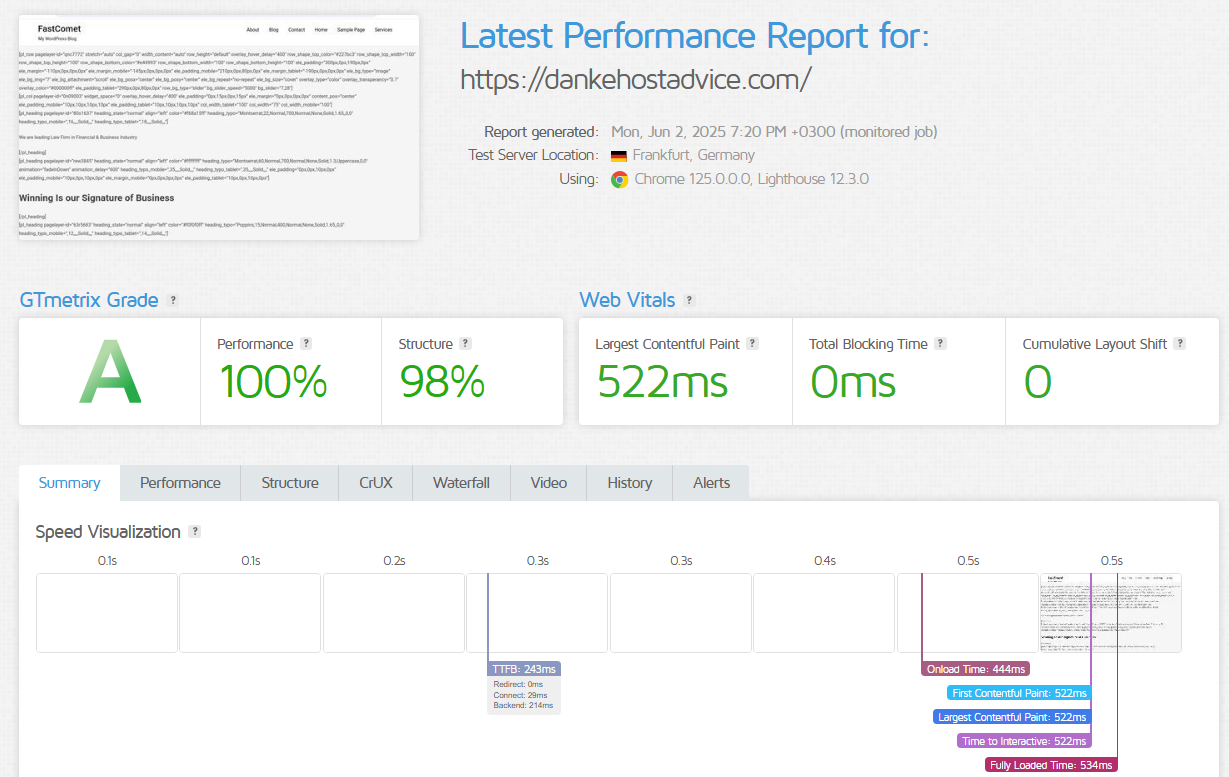Click the large green A grade icon
Image resolution: width=1229 pixels, height=777 pixels.
tap(110, 371)
